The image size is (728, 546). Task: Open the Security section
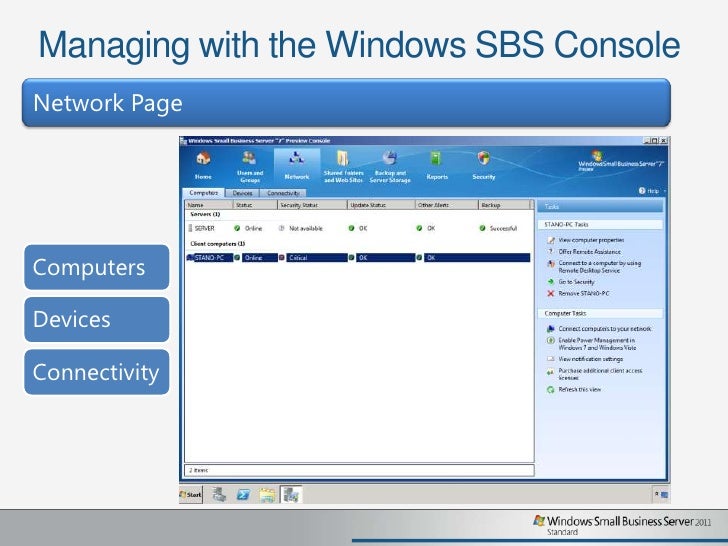point(483,165)
